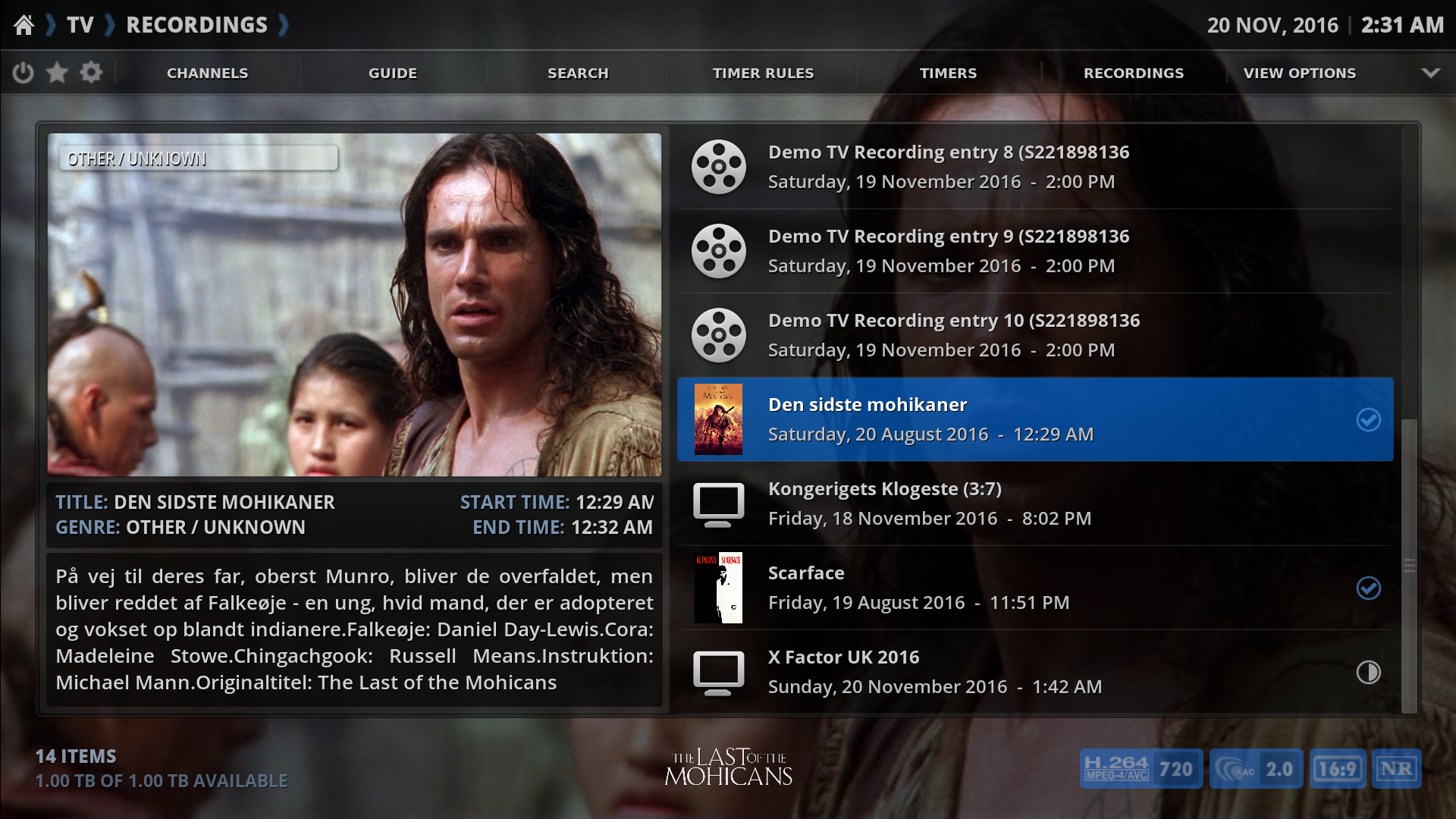The width and height of the screenshot is (1456, 819).
Task: Click the NR rating badge
Action: [1396, 769]
